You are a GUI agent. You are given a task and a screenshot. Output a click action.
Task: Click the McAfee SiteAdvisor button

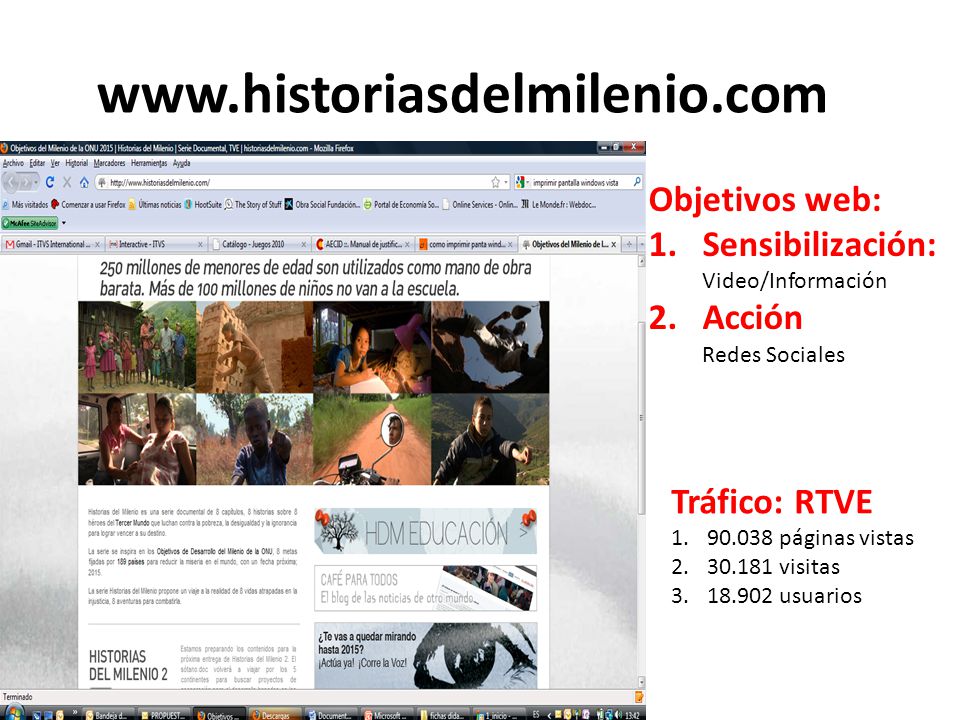pos(29,223)
